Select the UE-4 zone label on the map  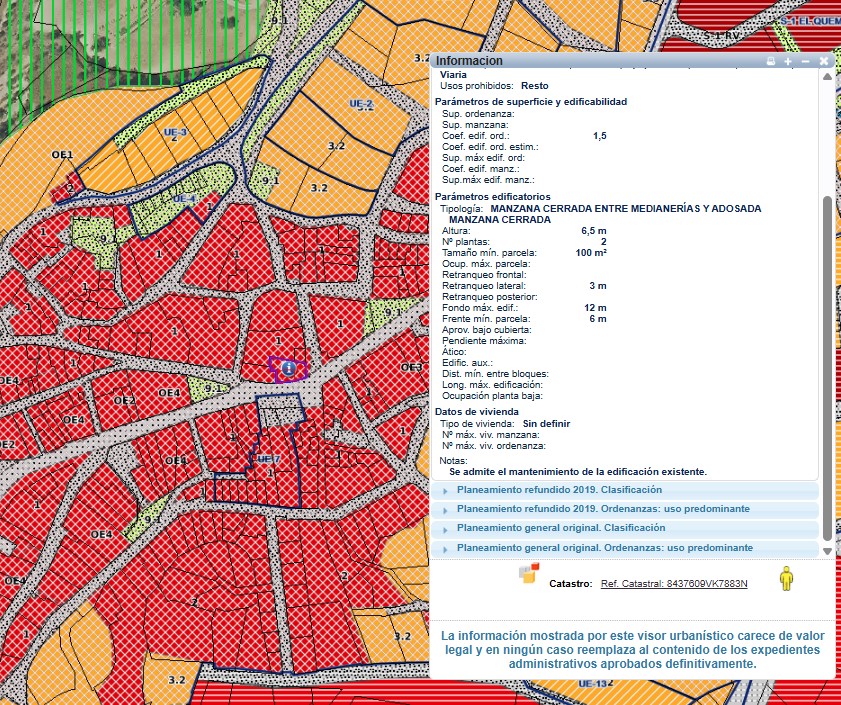point(185,199)
